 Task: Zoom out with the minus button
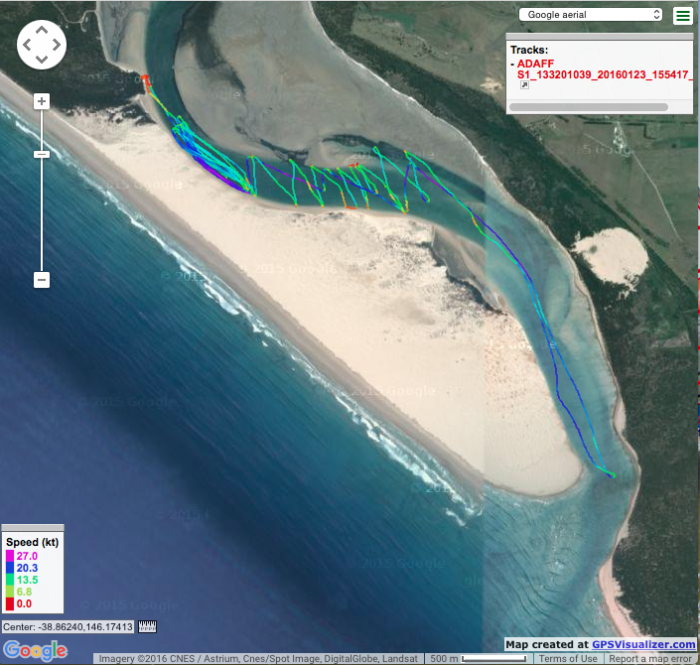(x=42, y=280)
